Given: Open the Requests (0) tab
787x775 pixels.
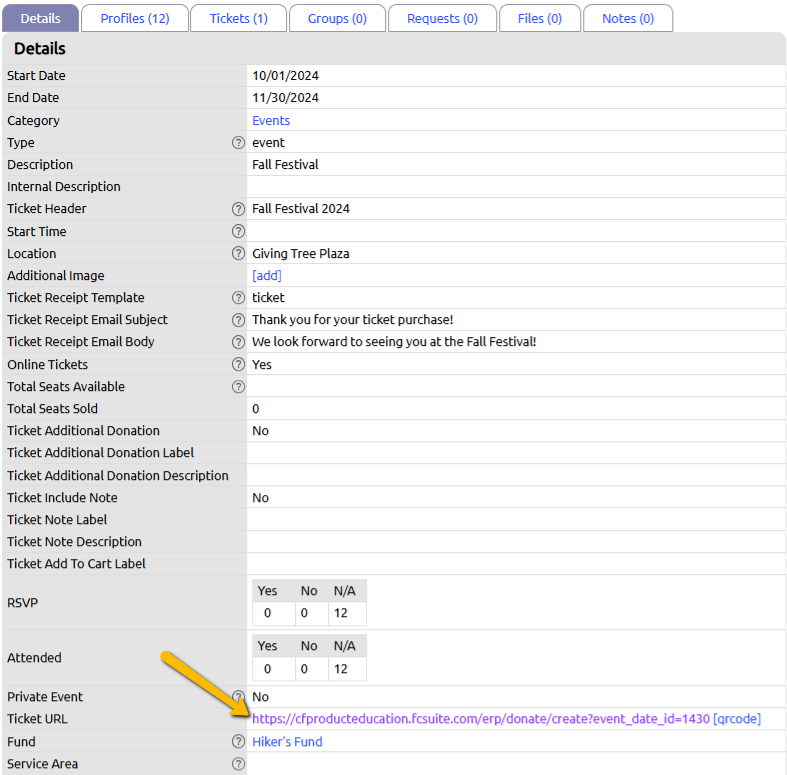Looking at the screenshot, I should pos(442,19).
